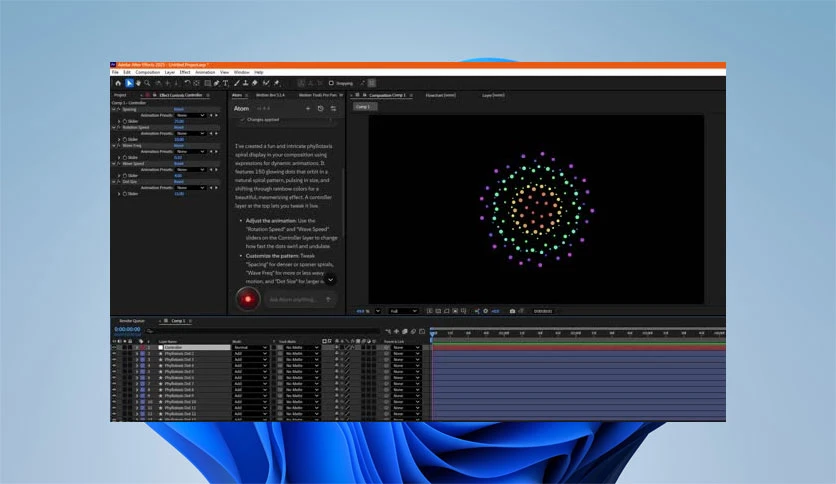
Task: Click Reset for the Wave Freq effect
Action: click(179, 146)
